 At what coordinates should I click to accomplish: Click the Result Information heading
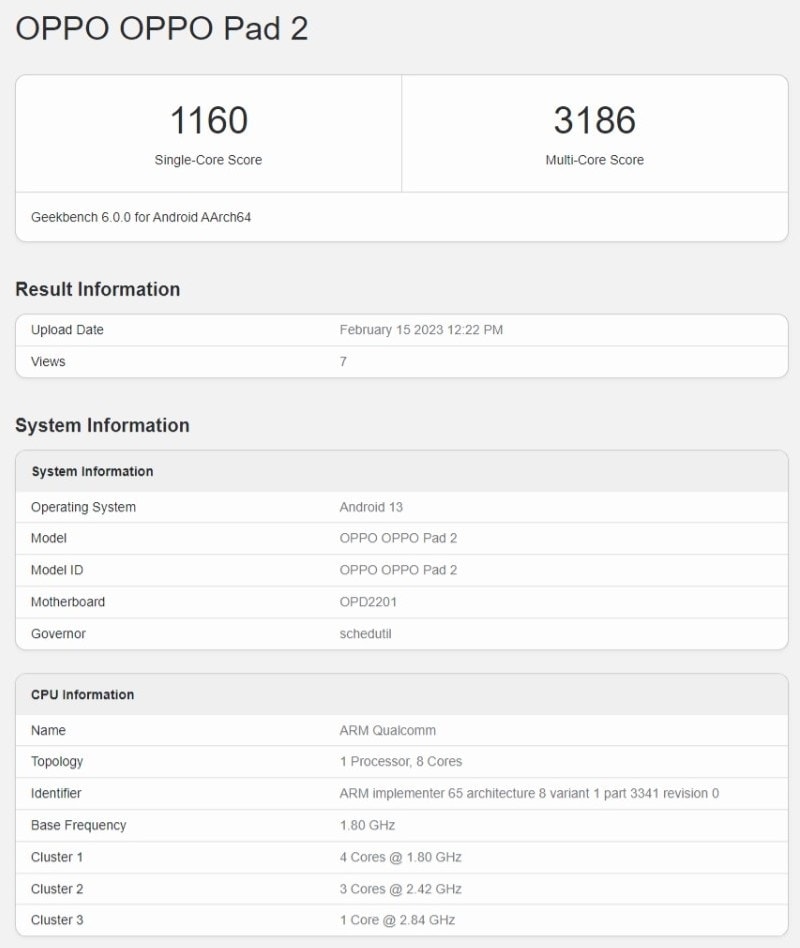98,289
